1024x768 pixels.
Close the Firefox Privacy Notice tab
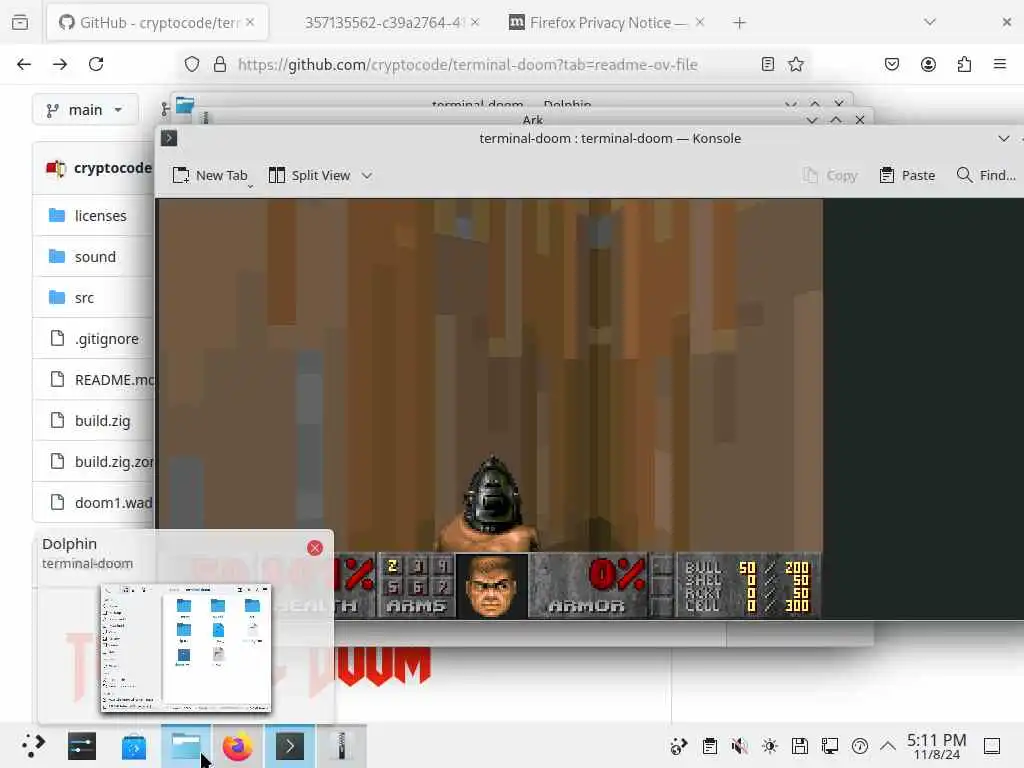point(699,22)
